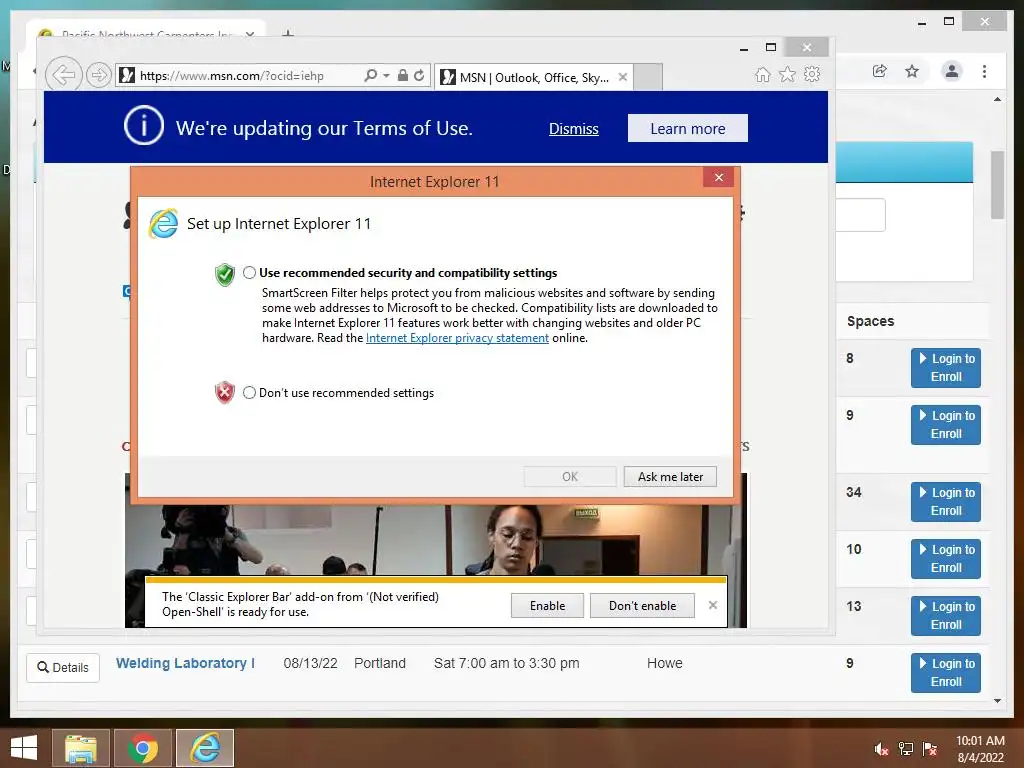Click the muted volume tray icon
Viewport: 1024px width, 768px height.
point(882,749)
